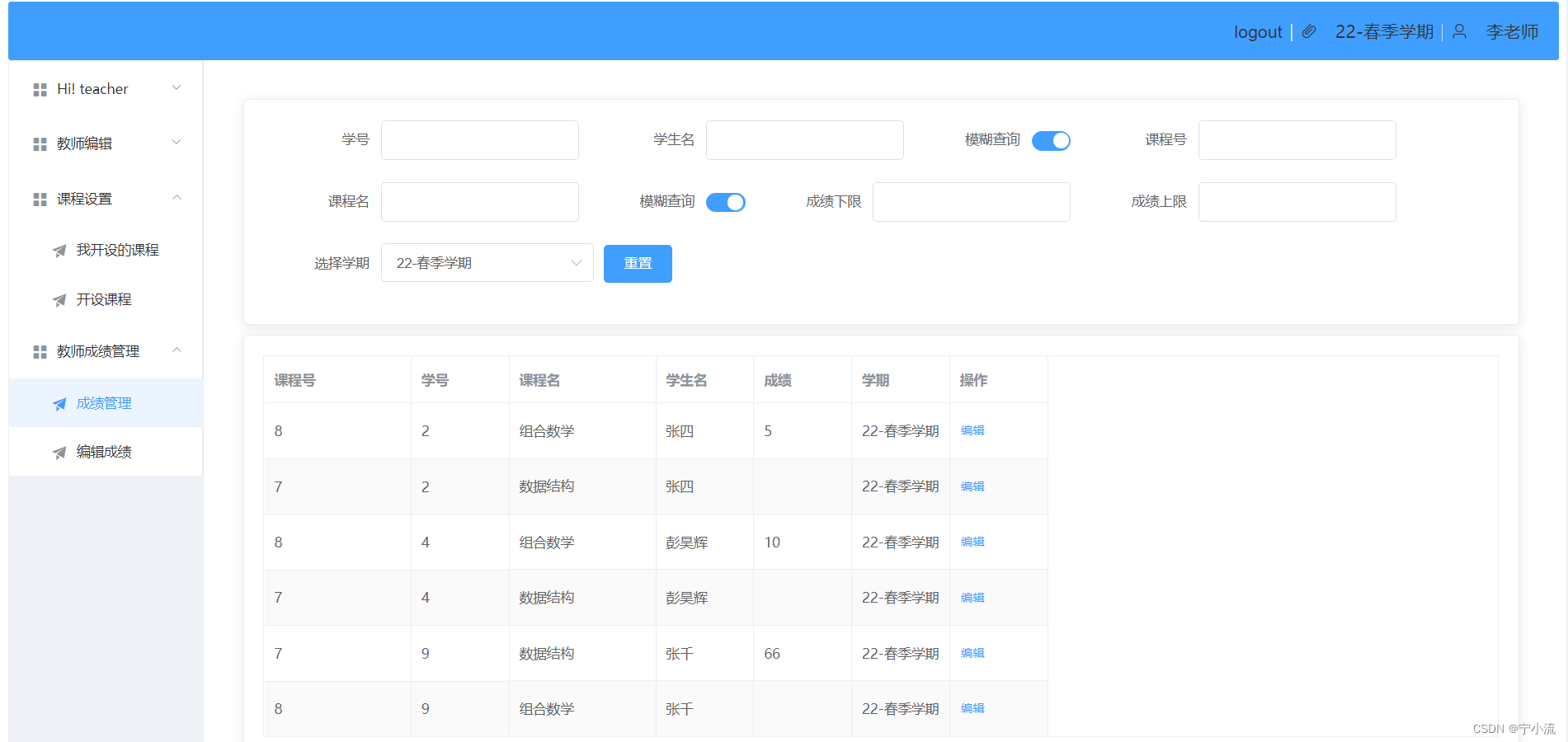Collapse the 教师成绩管理 menu chevron
1568x742 pixels.
[x=177, y=350]
